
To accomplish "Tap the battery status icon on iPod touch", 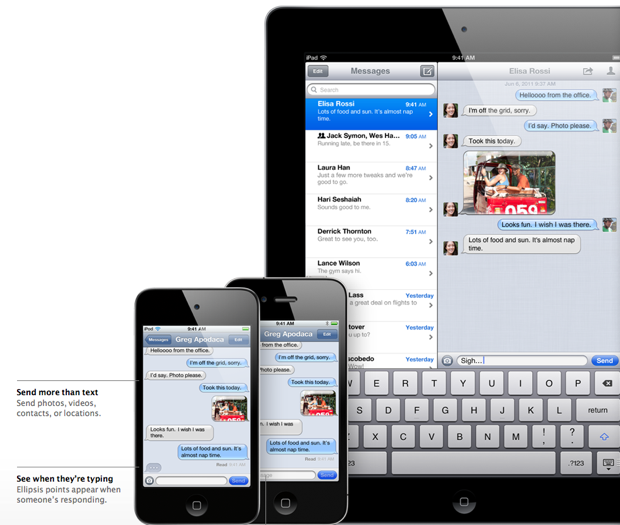I will click(246, 329).
